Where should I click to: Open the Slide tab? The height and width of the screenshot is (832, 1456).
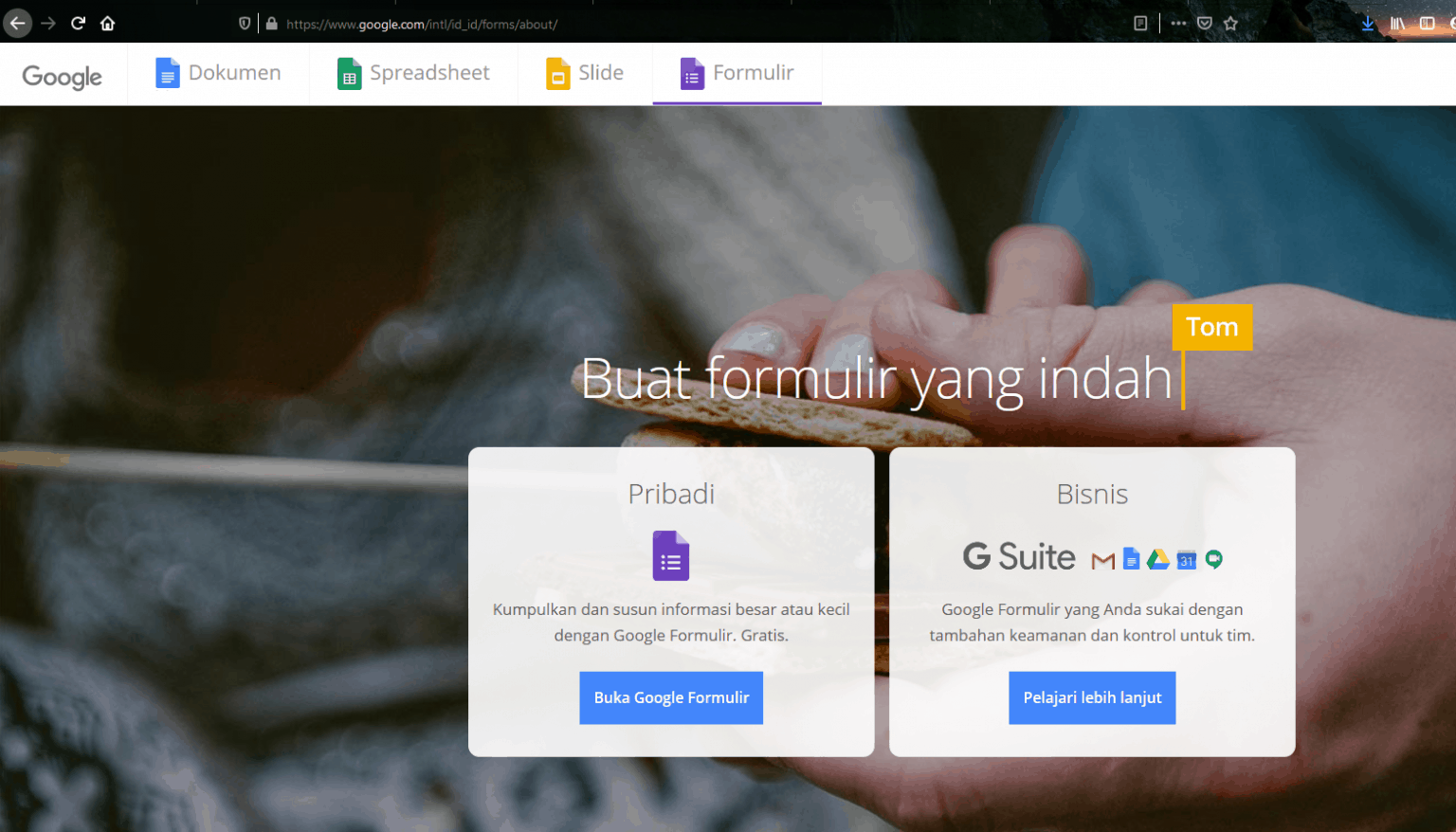[x=584, y=72]
